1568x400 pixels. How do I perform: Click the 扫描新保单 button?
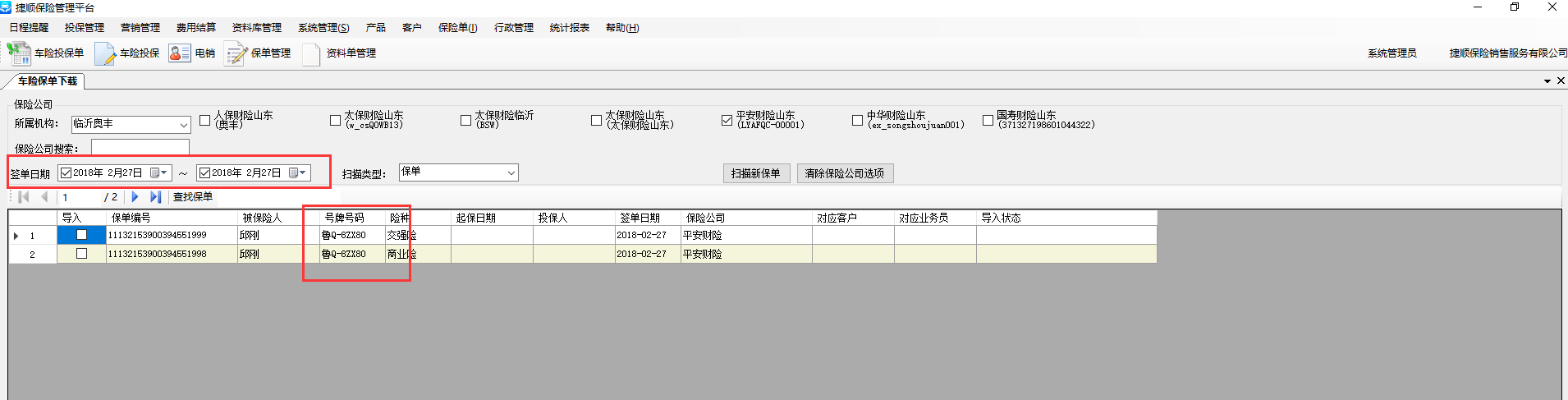tap(756, 173)
